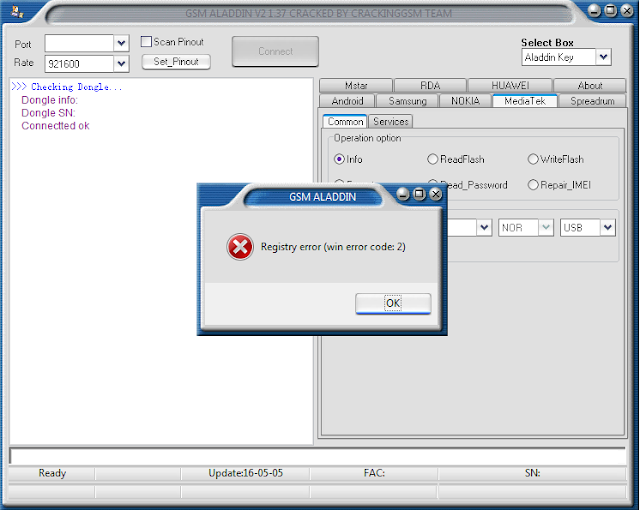
Task: Click the 'Connectted ok' log line
Action: [55, 126]
